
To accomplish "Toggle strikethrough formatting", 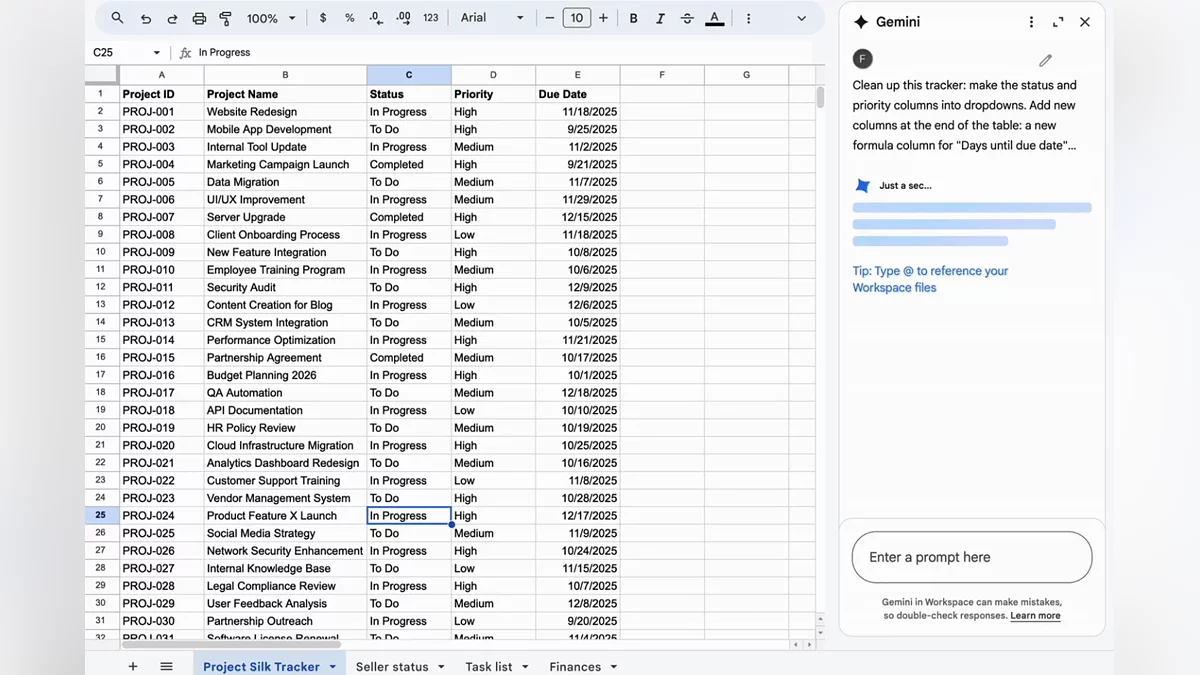I will point(687,18).
